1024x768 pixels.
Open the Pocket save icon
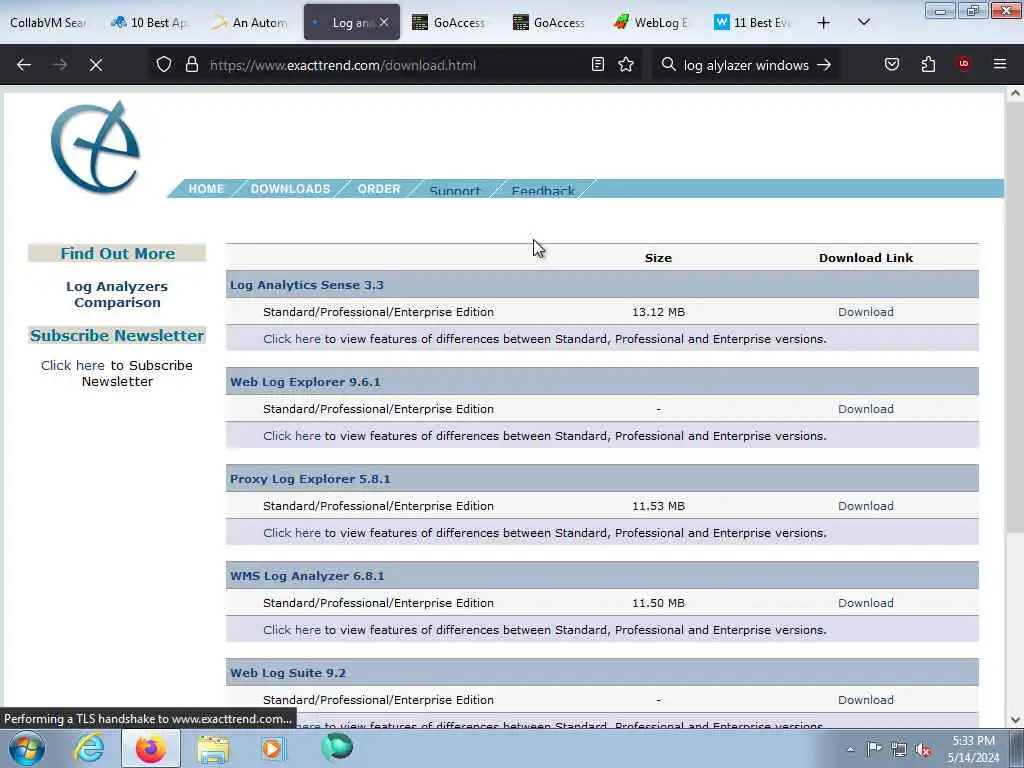(892, 65)
